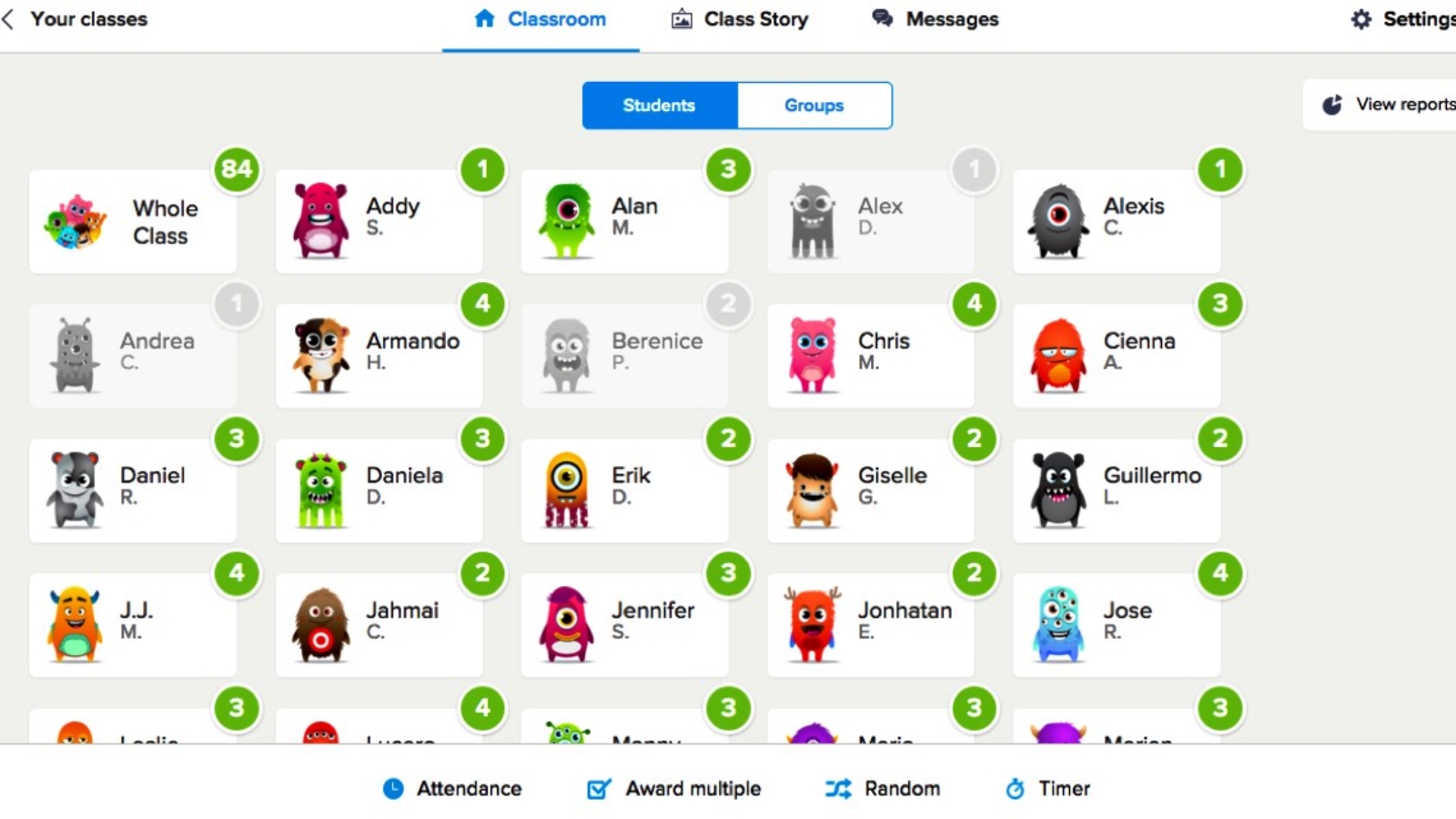Screen dimensions: 1456x819
Task: Select Chris M.'s student card
Action: (x=871, y=356)
